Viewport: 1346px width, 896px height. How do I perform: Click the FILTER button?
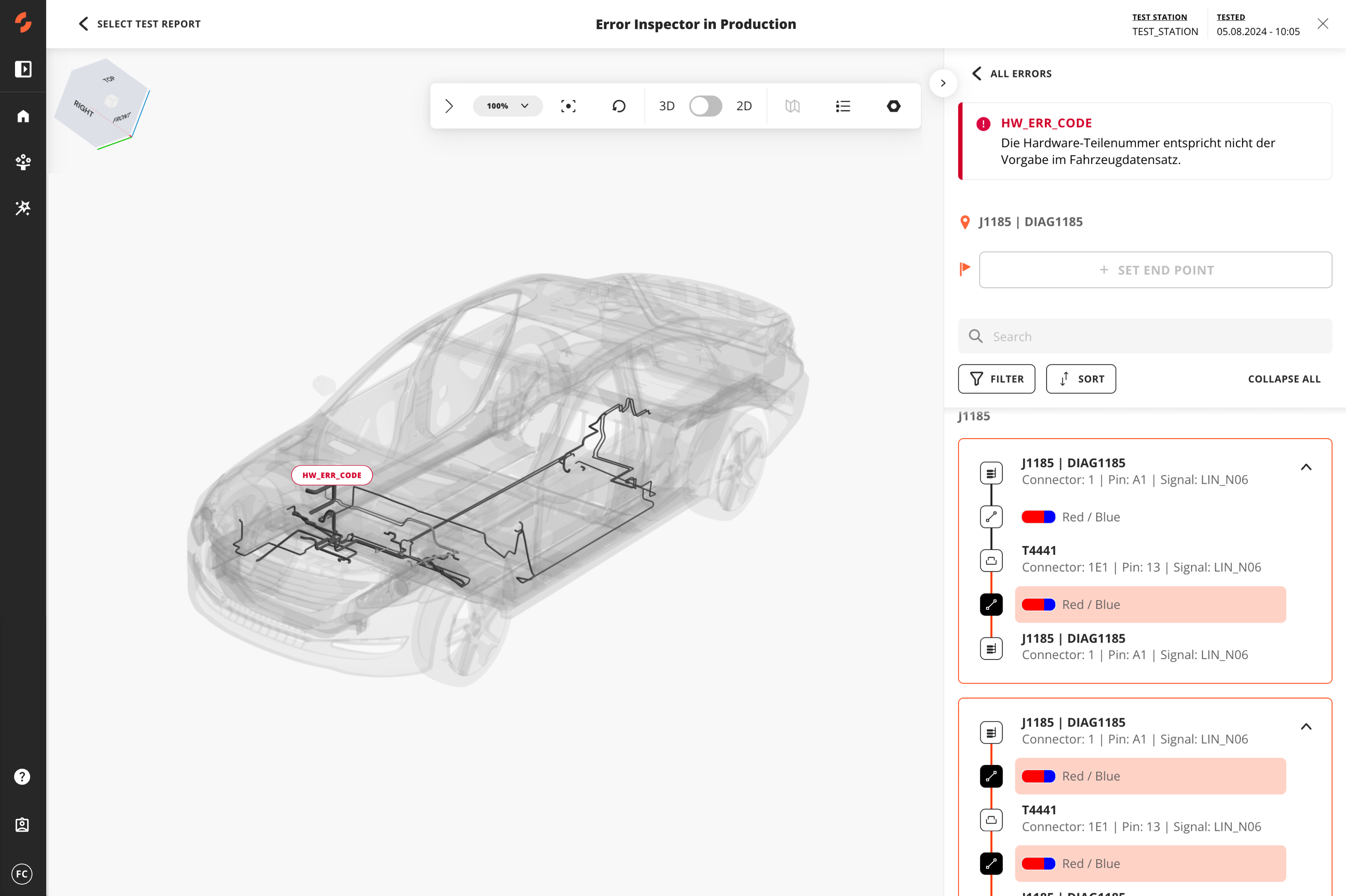click(x=996, y=379)
